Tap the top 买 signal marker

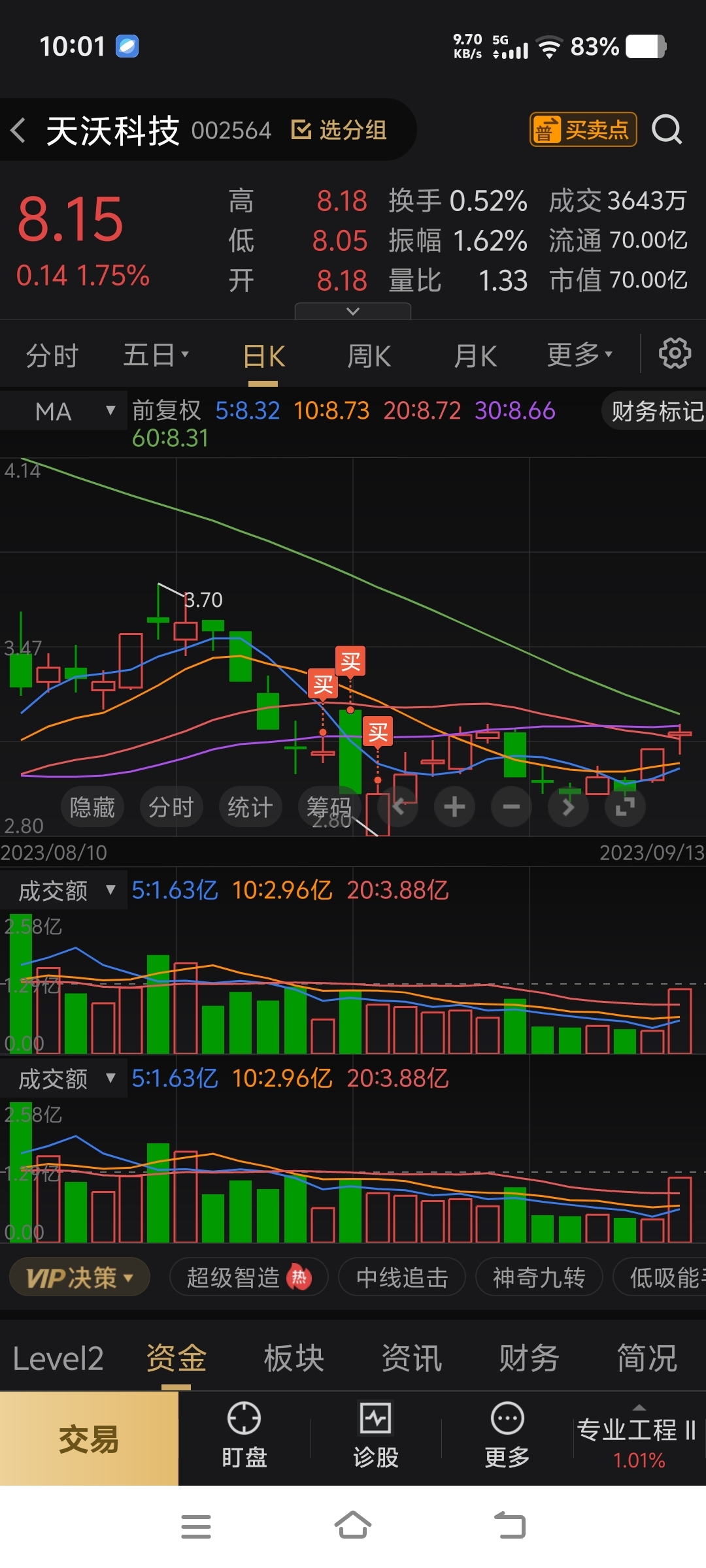(x=350, y=662)
